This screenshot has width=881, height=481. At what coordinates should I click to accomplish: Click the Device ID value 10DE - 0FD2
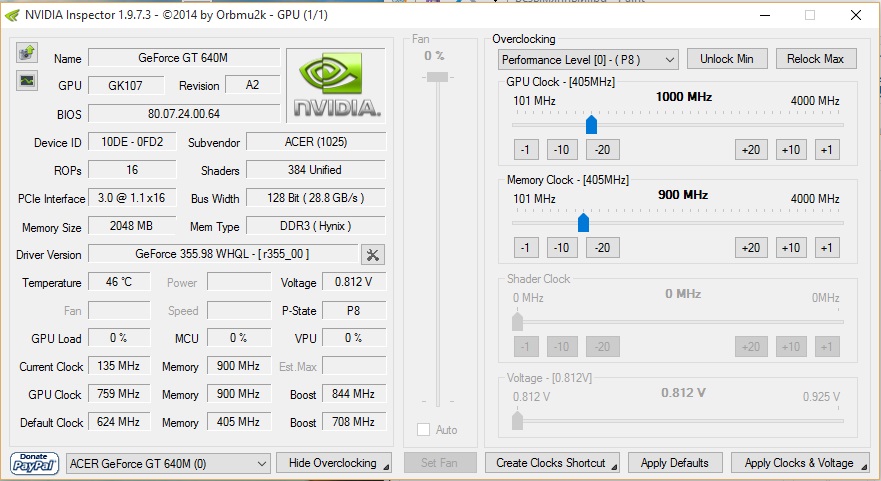coord(132,142)
